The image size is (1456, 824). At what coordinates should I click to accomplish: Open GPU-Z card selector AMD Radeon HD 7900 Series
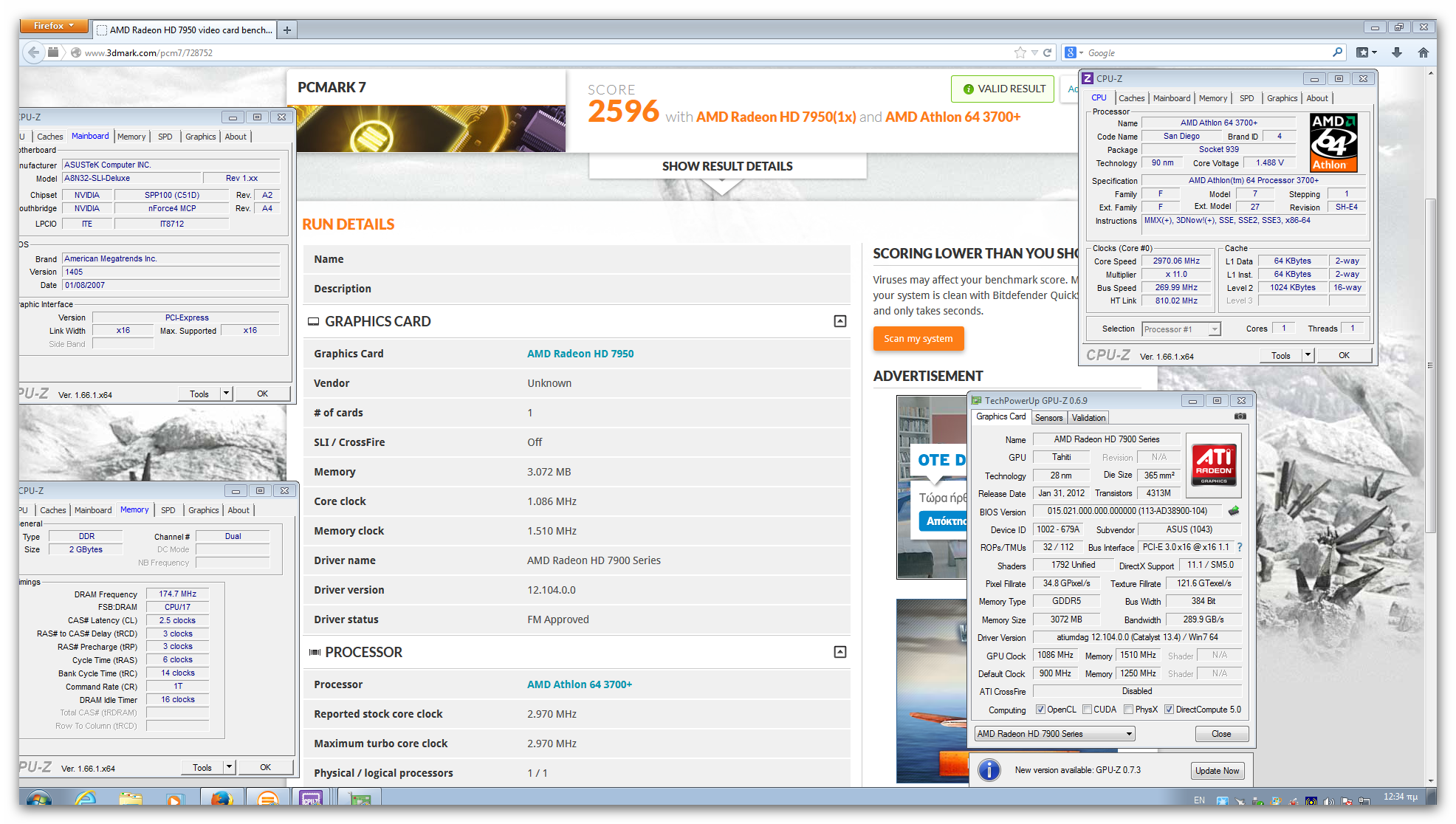pyautogui.click(x=1054, y=733)
